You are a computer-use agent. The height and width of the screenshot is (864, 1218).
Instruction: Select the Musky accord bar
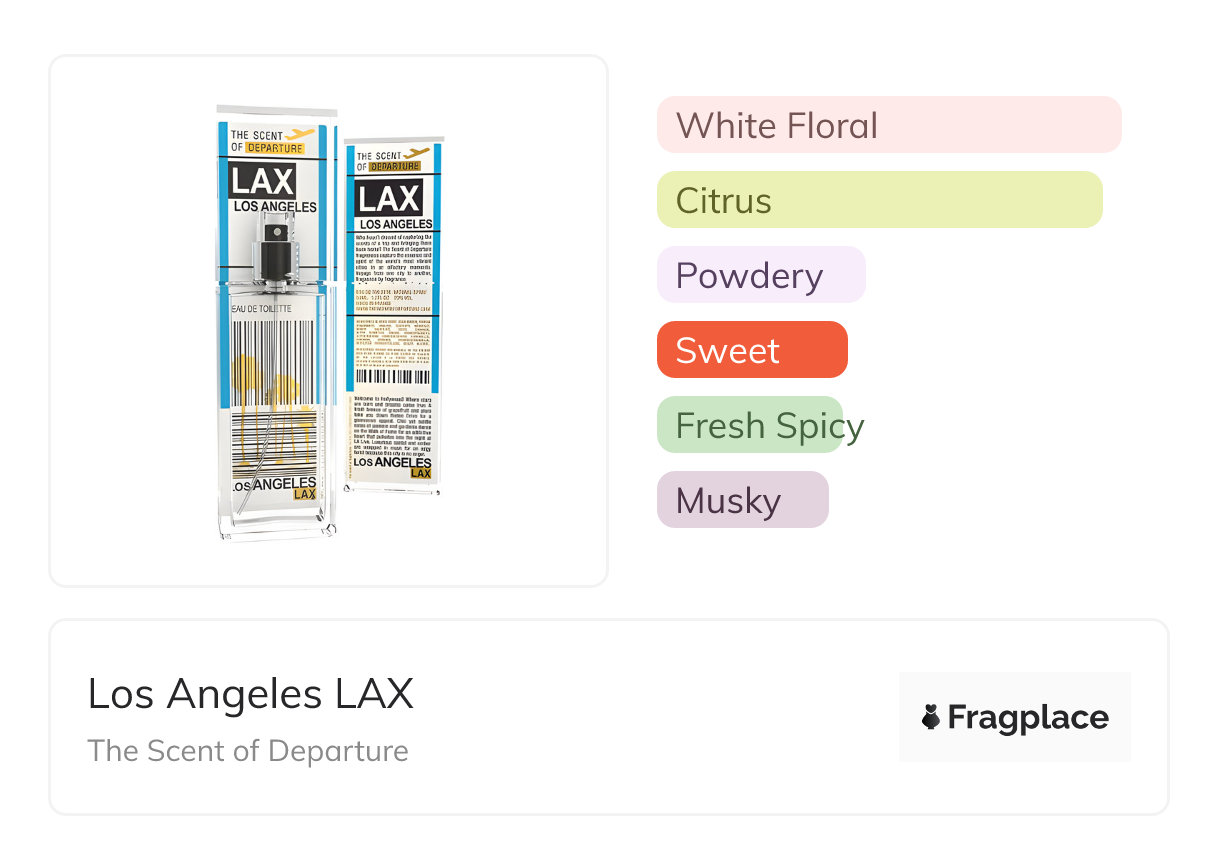pos(743,500)
